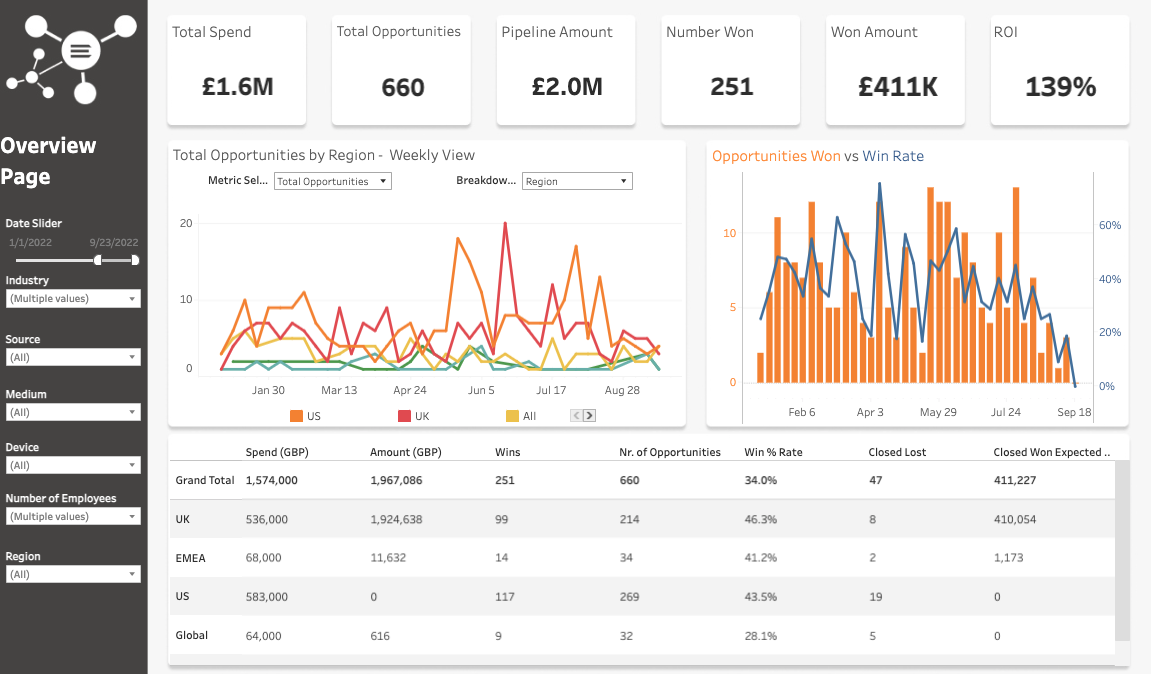Click previous arrow in region legend
This screenshot has height=674, width=1151.
(577, 415)
